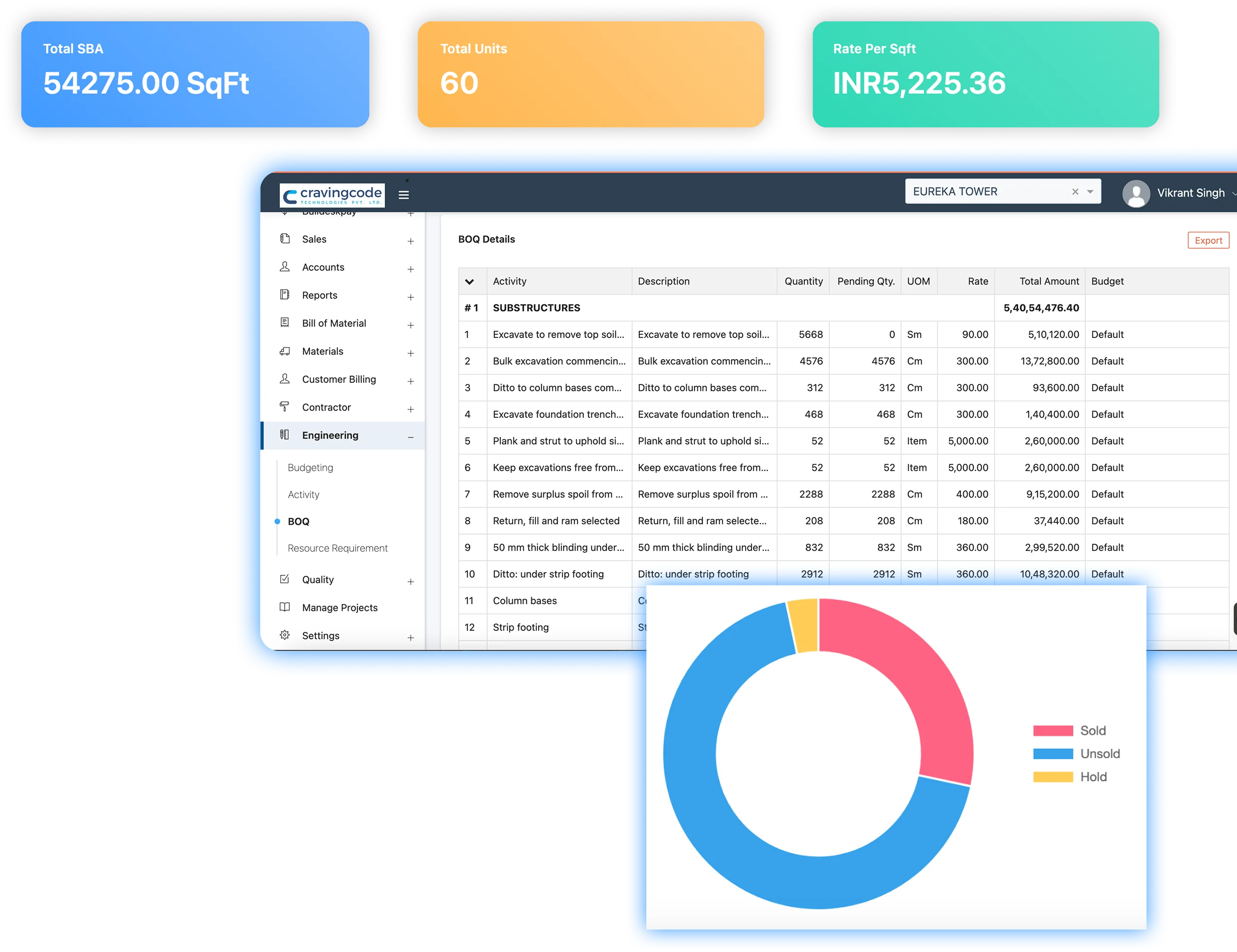The height and width of the screenshot is (952, 1237).
Task: Sort by Pending Qty. column header
Action: coord(866,281)
